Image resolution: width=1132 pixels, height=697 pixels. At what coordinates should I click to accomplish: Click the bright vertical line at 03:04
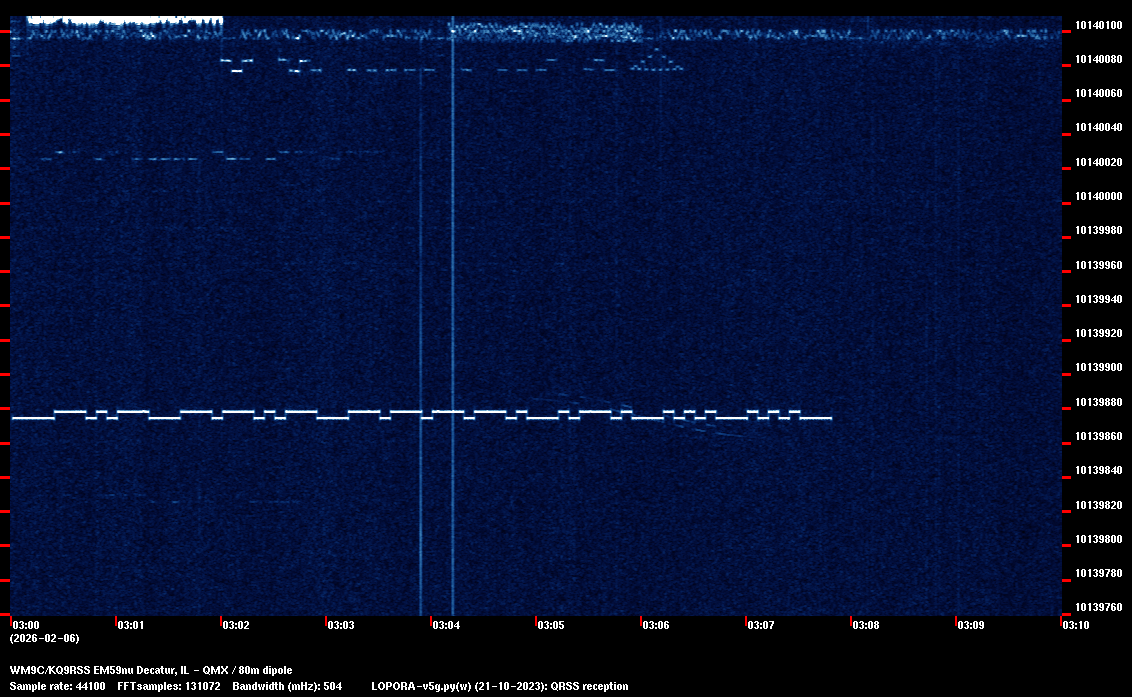coord(453,300)
